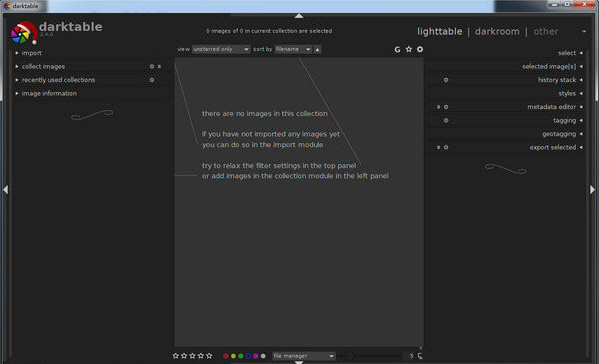
Task: Click 'there are no images in this collection' text
Action: coord(264,113)
